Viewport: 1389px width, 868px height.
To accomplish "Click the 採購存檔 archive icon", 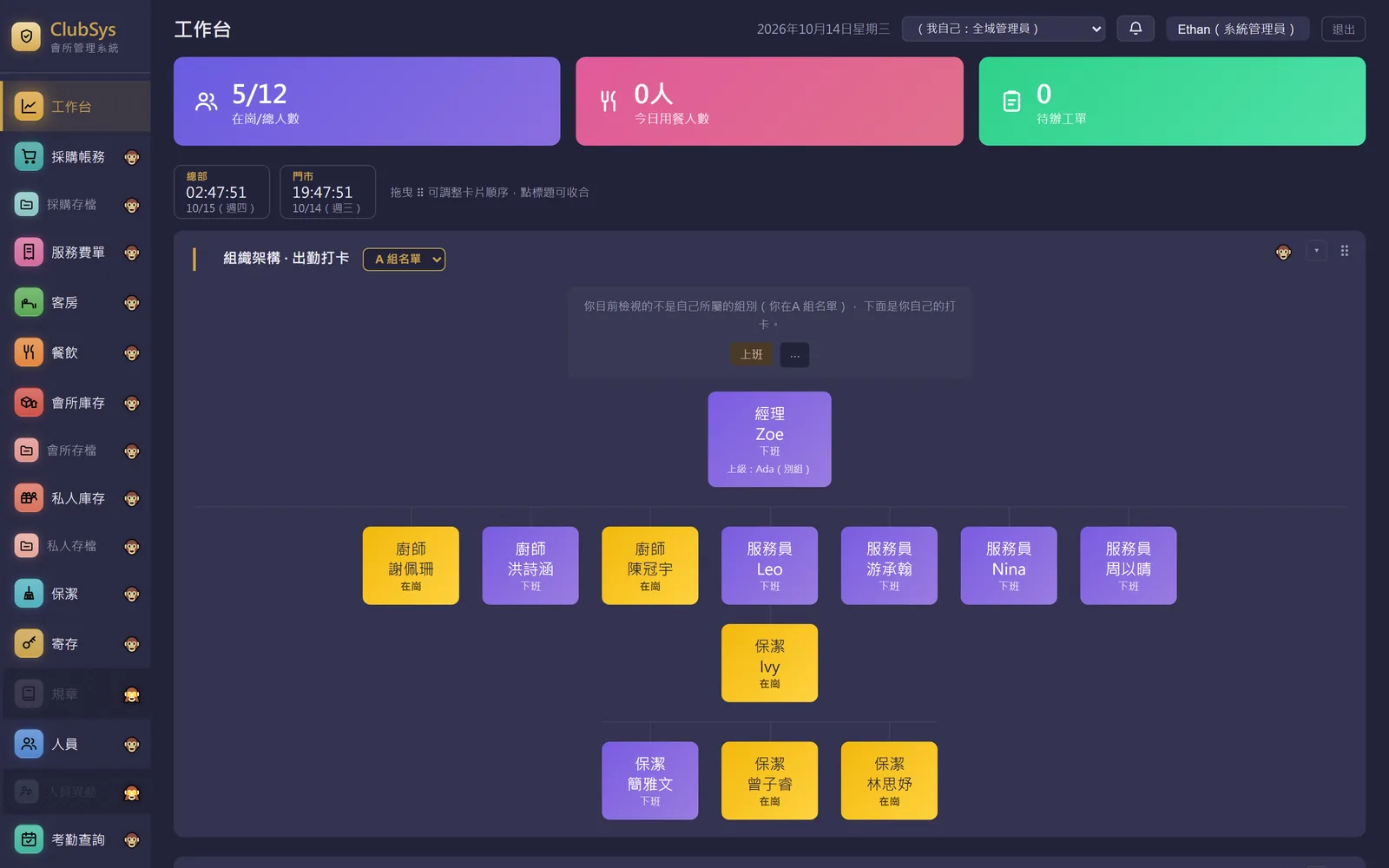I will tap(27, 205).
